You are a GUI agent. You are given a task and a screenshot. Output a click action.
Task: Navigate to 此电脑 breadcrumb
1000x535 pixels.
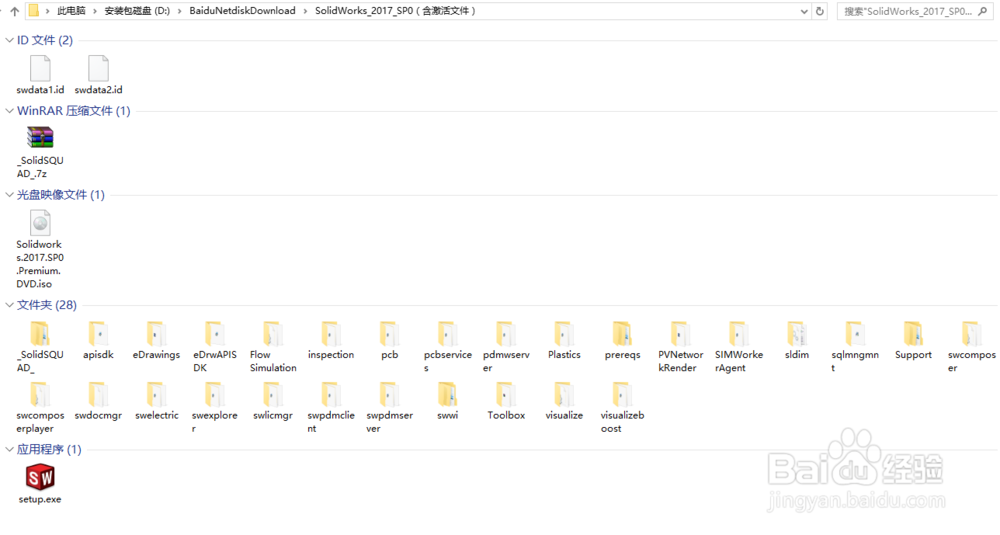tap(71, 11)
